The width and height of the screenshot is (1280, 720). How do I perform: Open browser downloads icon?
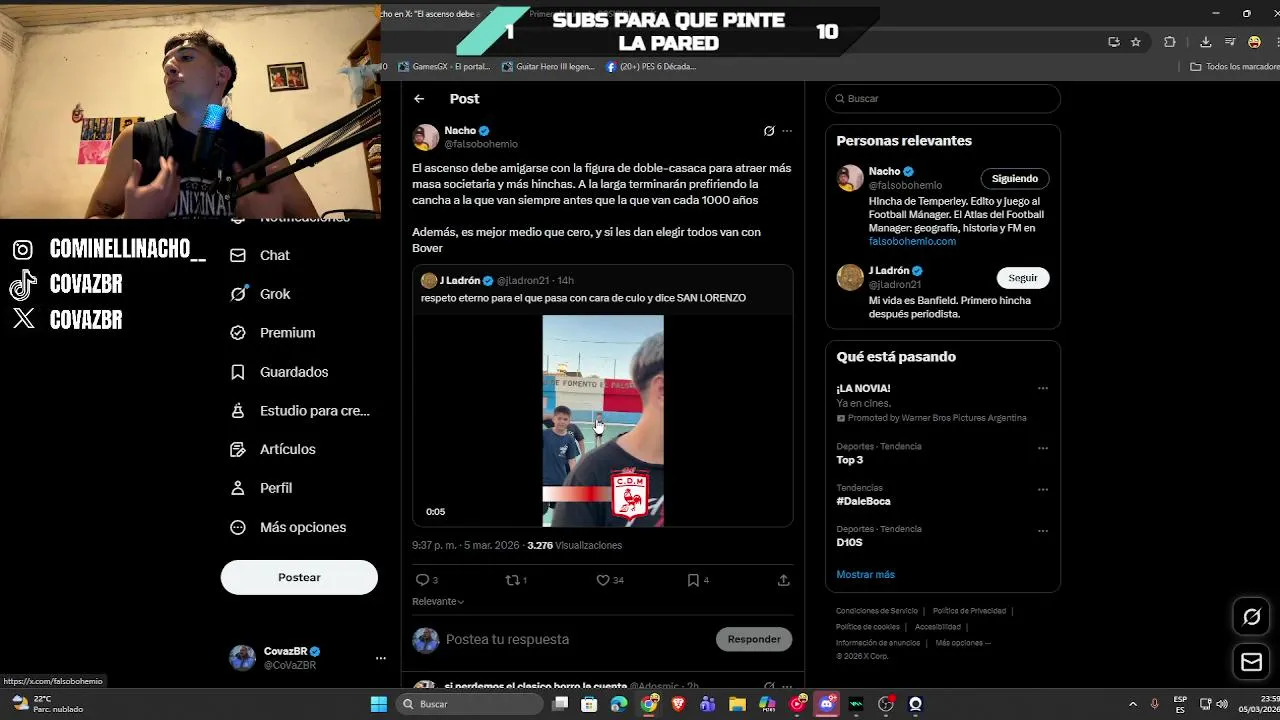click(x=1205, y=42)
